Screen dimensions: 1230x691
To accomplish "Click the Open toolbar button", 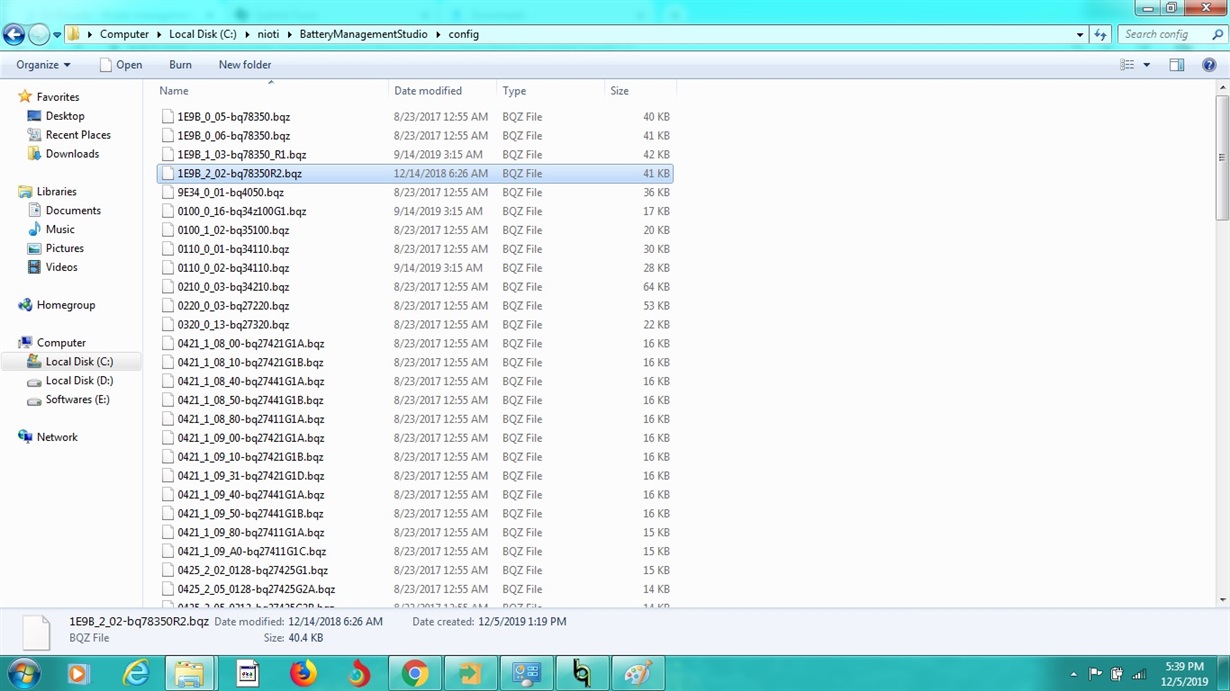I will coord(121,65).
